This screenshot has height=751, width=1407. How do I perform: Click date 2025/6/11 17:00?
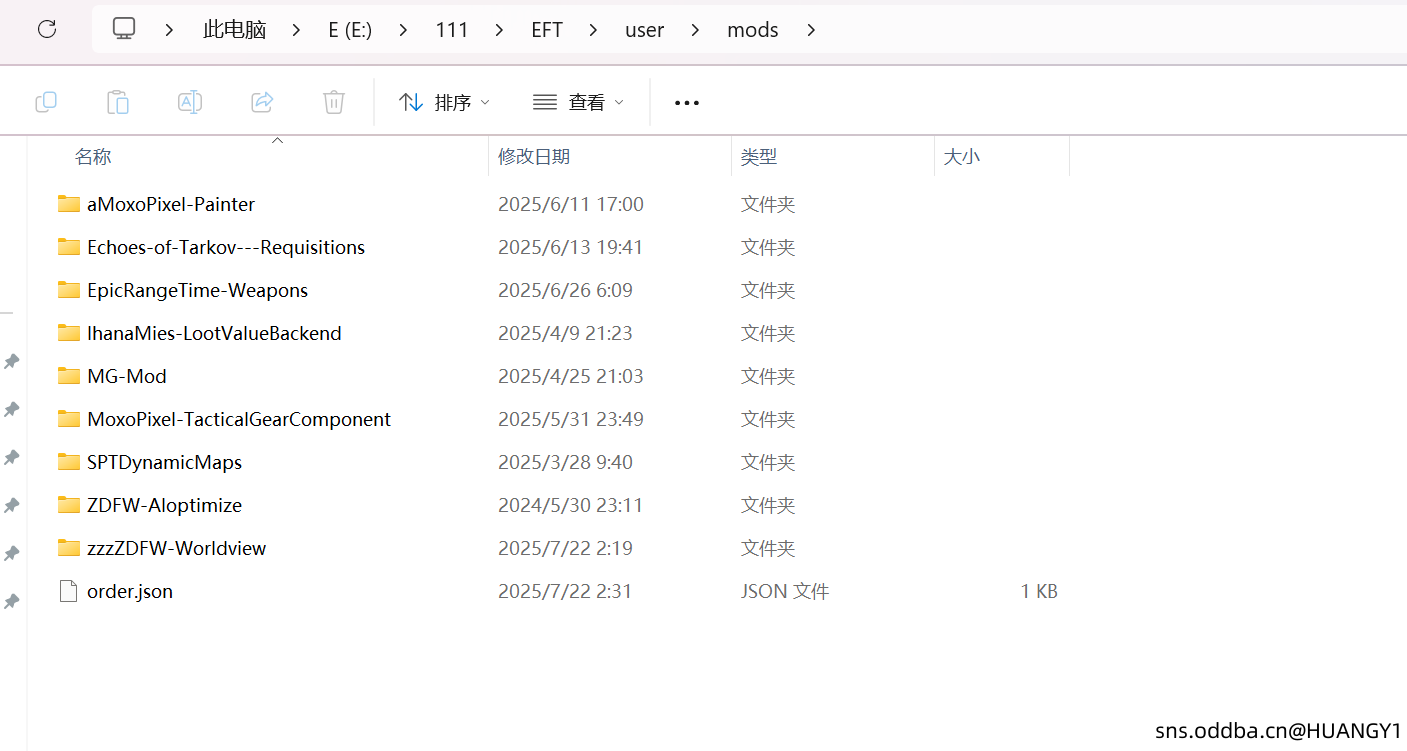[571, 204]
